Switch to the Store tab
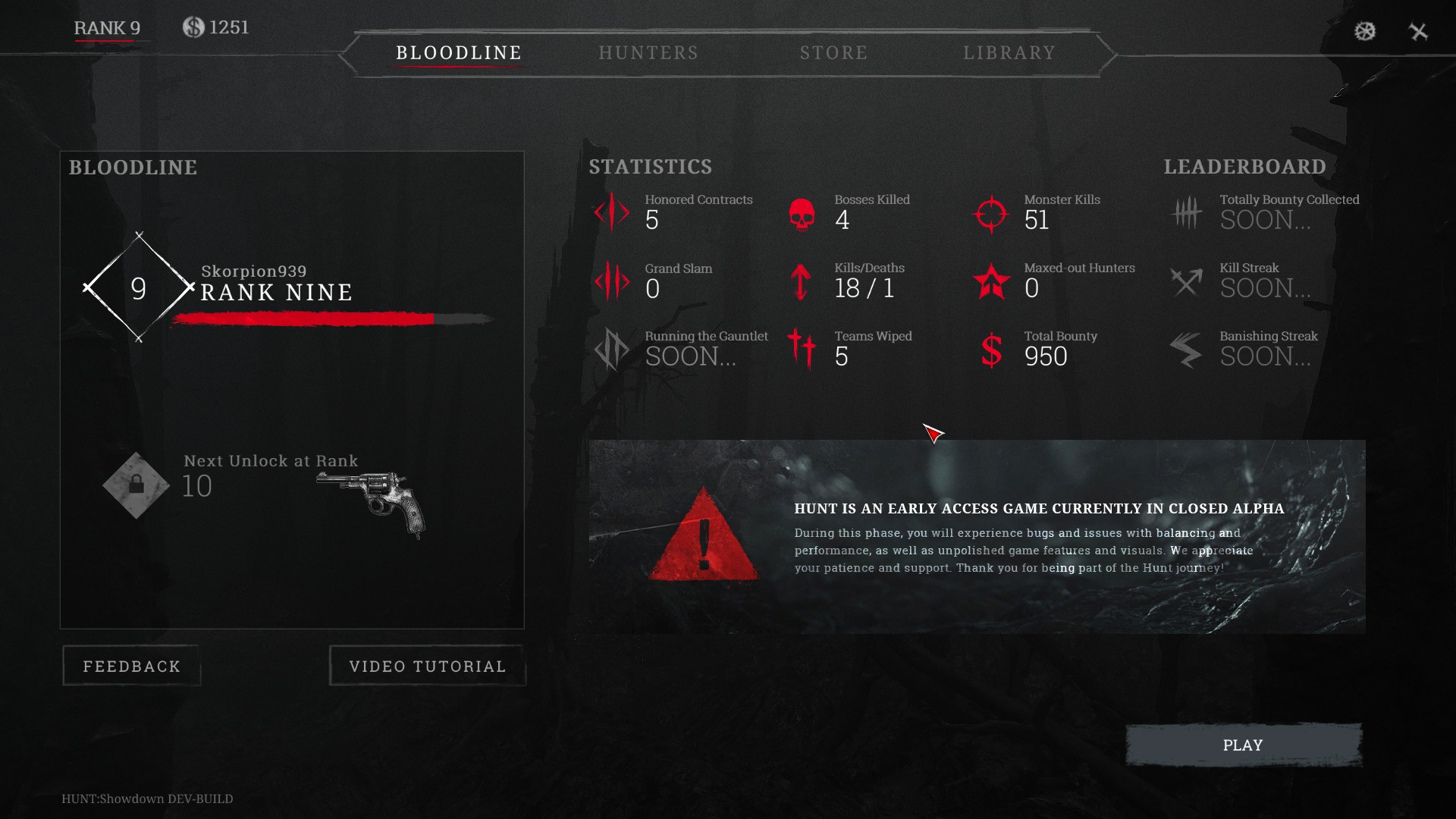Viewport: 1456px width, 819px height. pos(832,53)
